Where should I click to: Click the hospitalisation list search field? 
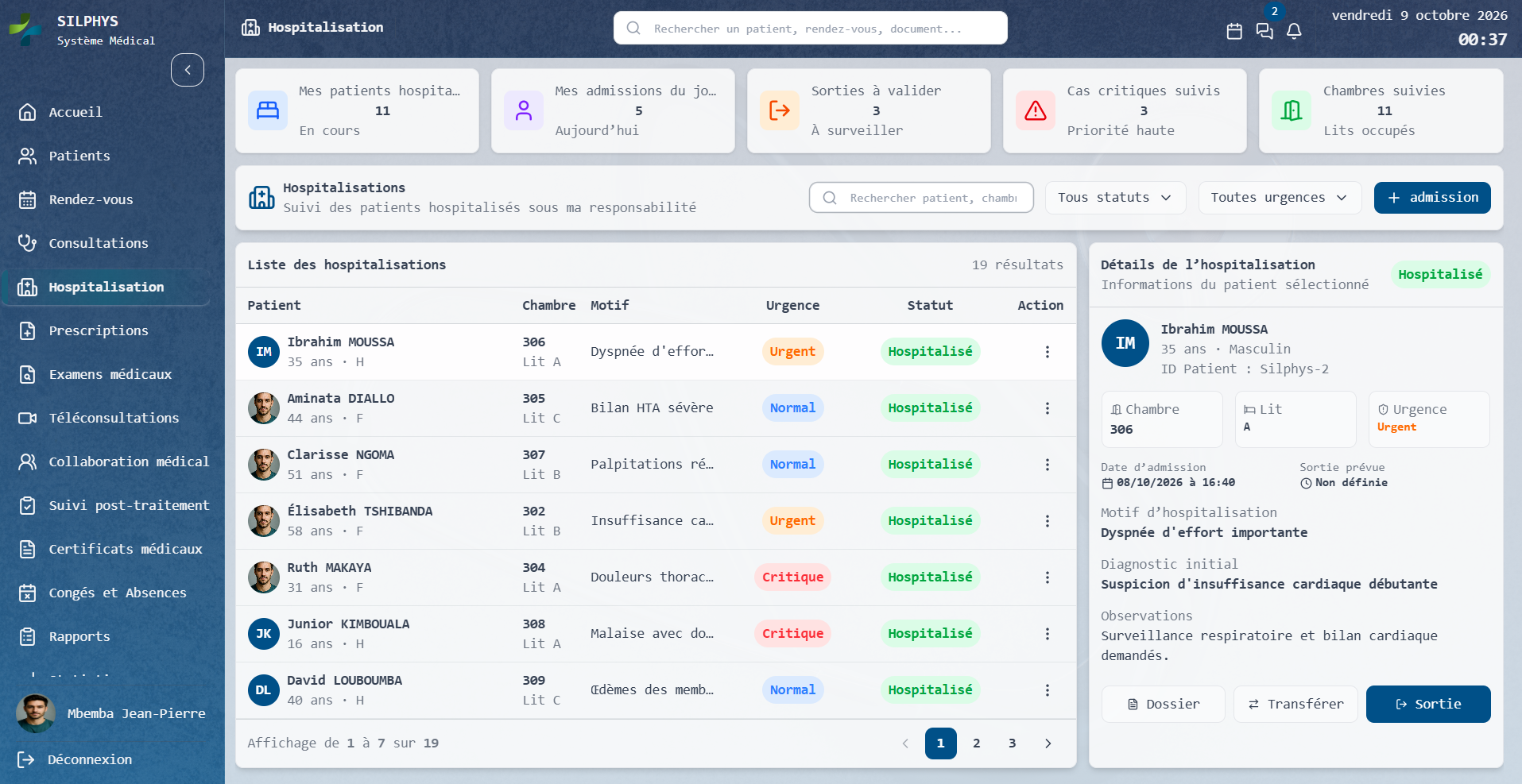921,198
